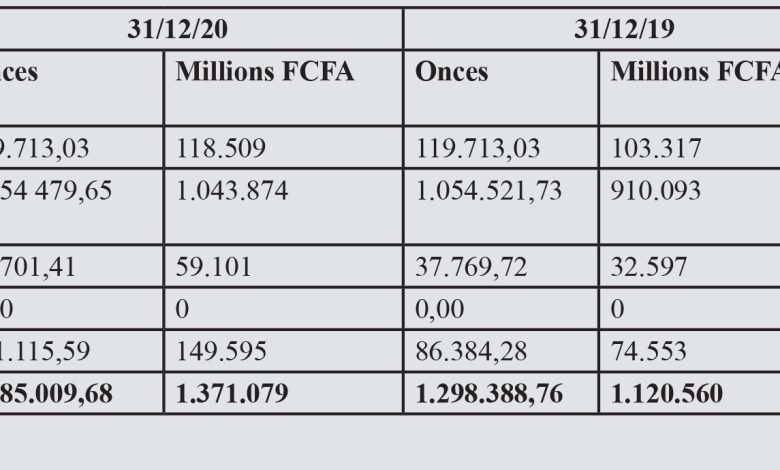Screen dimensions: 780x470
Task: Click the bold total 1.371.079
Action: 232,394
